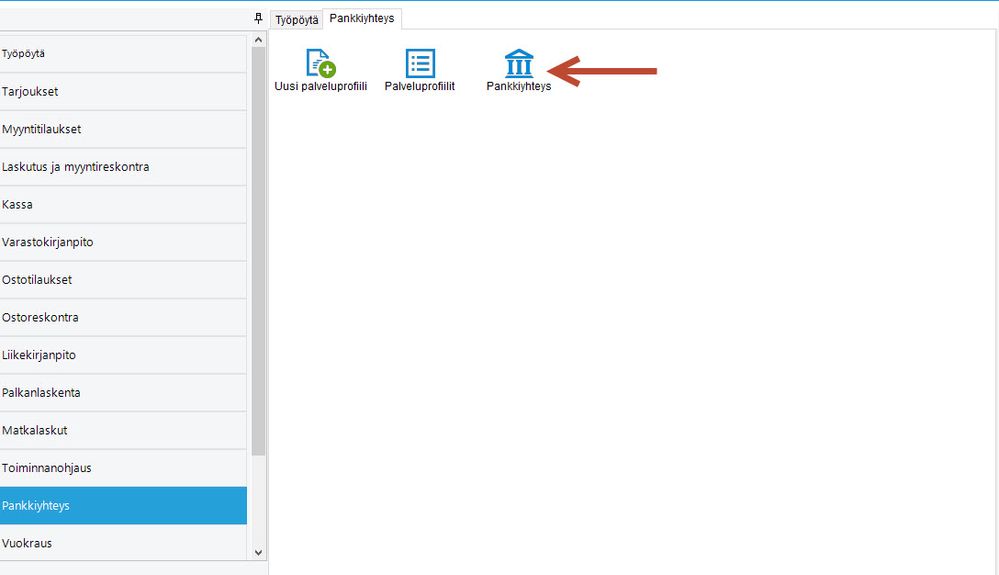
Task: Click sidebar scrollbar up arrow
Action: [x=258, y=40]
